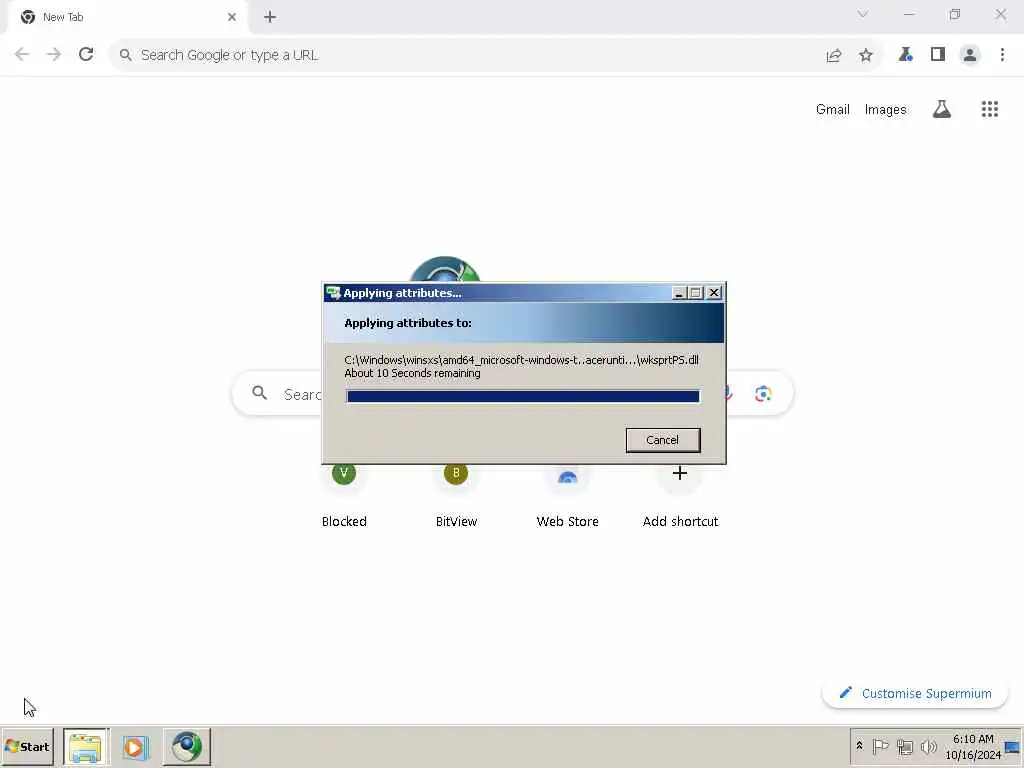
Task: Select the New Tab tab
Action: click(x=127, y=18)
